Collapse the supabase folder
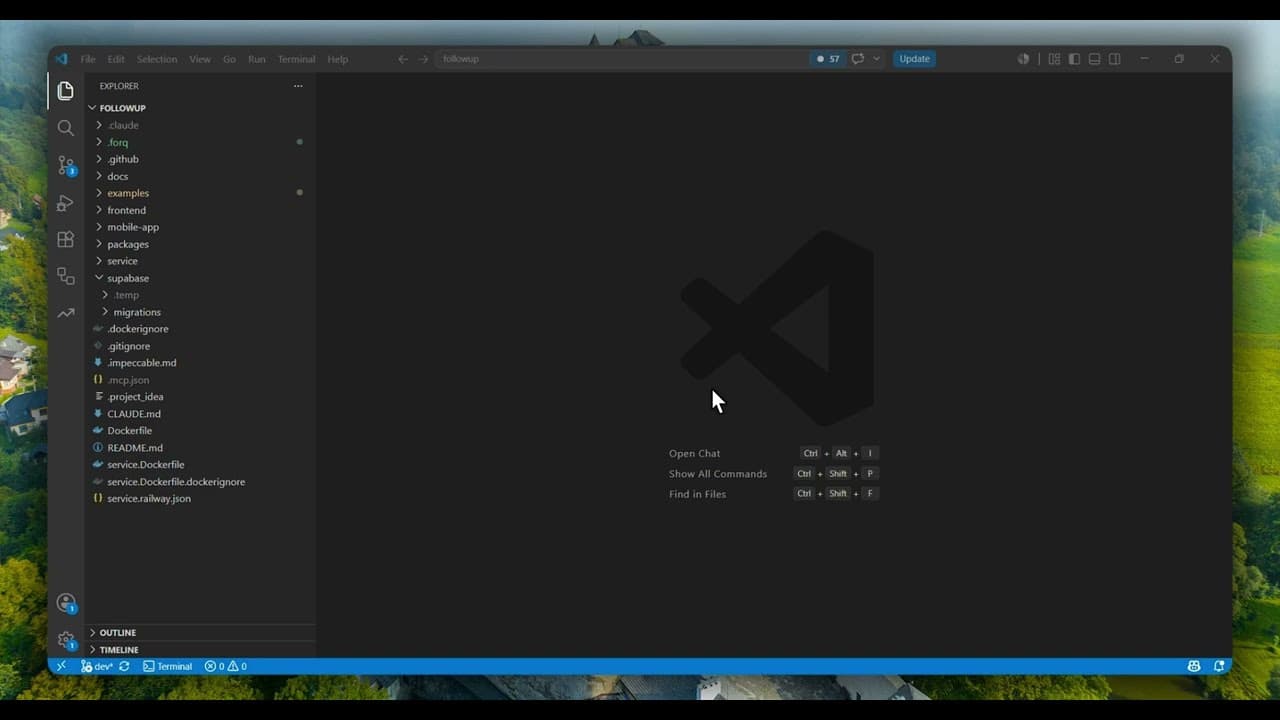The height and width of the screenshot is (720, 1280). (99, 278)
